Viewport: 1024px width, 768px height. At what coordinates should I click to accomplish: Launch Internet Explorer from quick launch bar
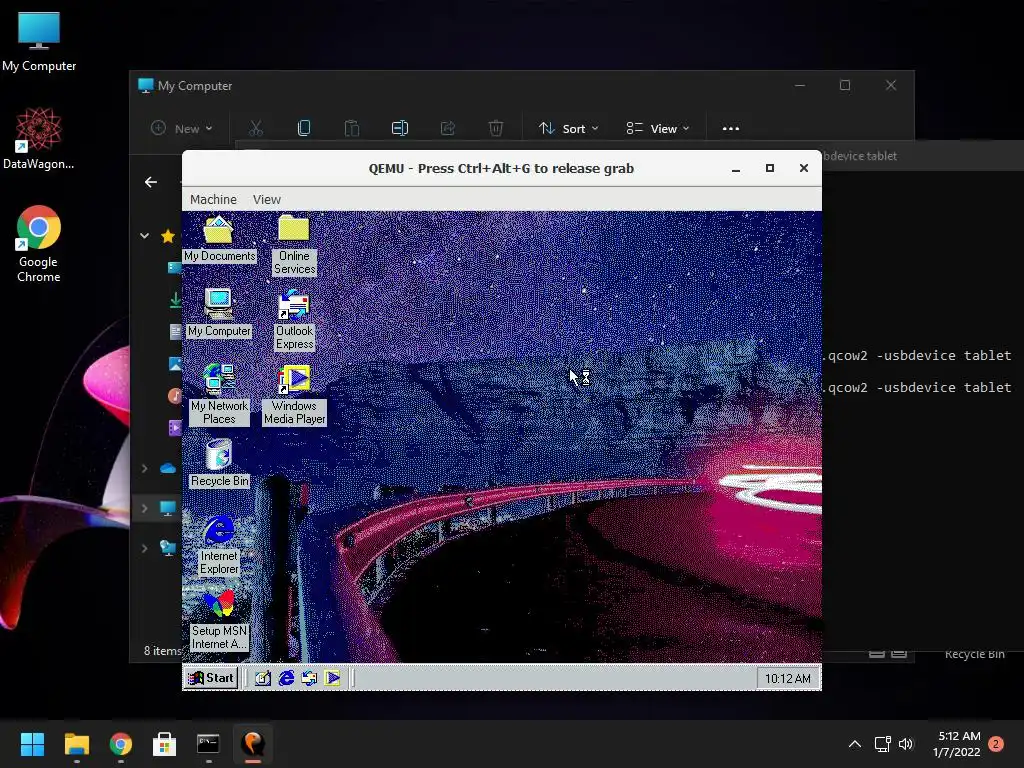[286, 678]
